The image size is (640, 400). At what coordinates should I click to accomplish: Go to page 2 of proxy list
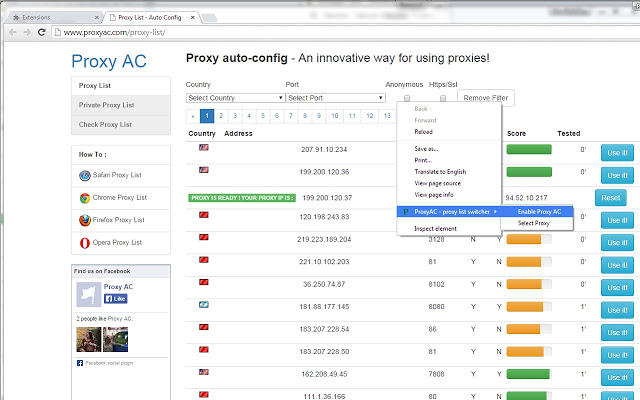(221, 116)
